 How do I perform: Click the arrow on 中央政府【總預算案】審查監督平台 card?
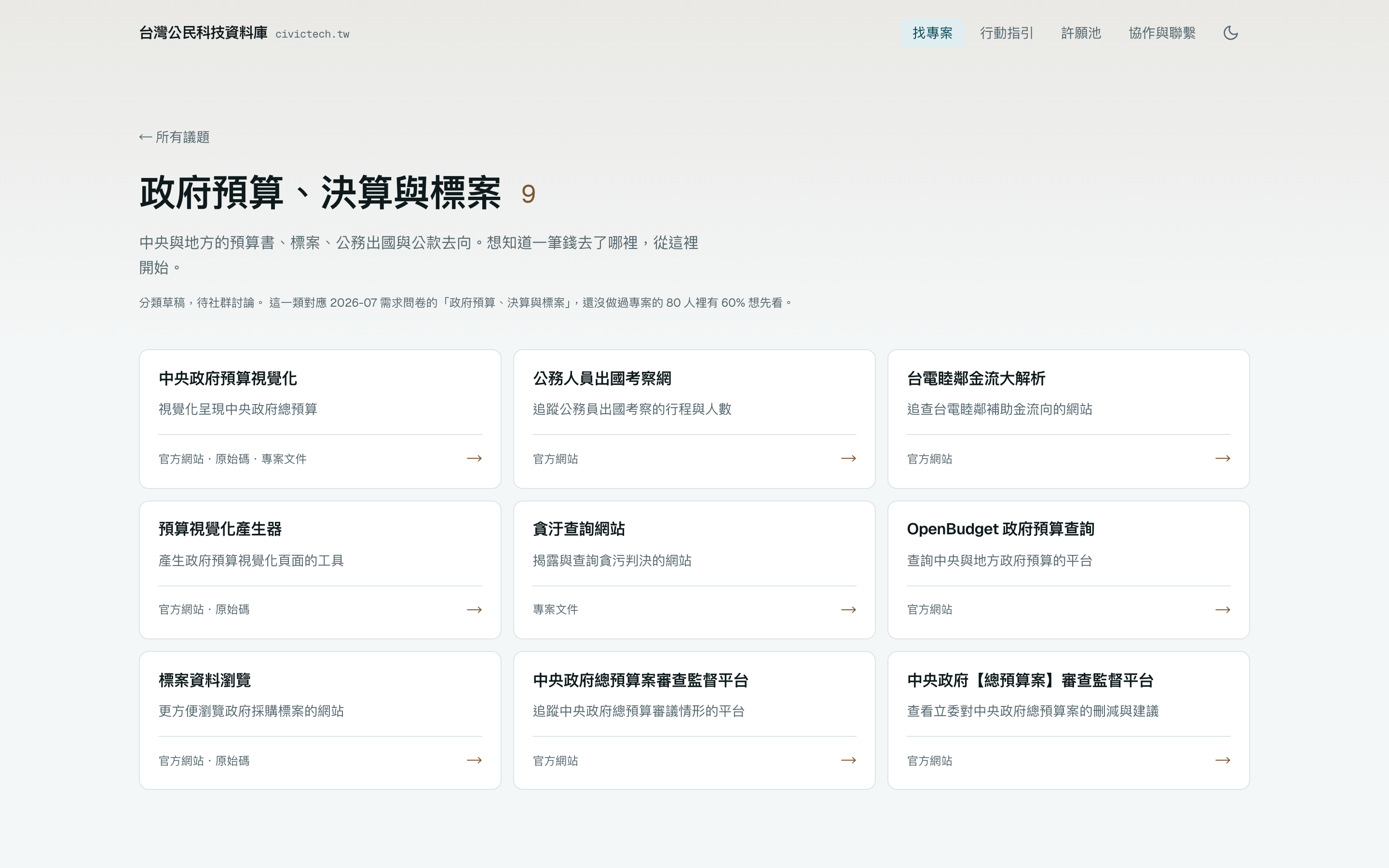click(x=1223, y=760)
